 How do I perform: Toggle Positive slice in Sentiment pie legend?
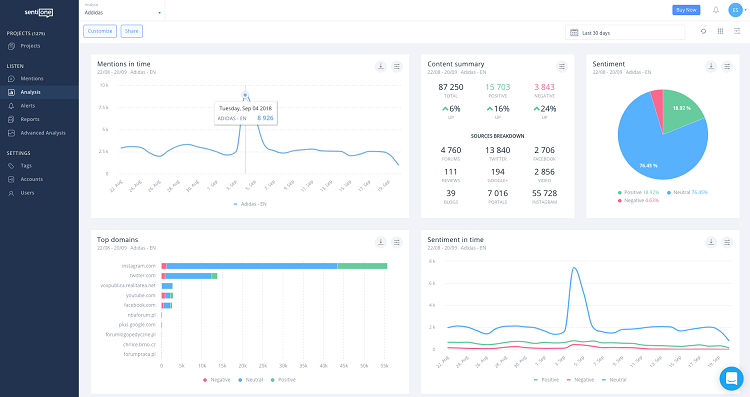[x=638, y=192]
